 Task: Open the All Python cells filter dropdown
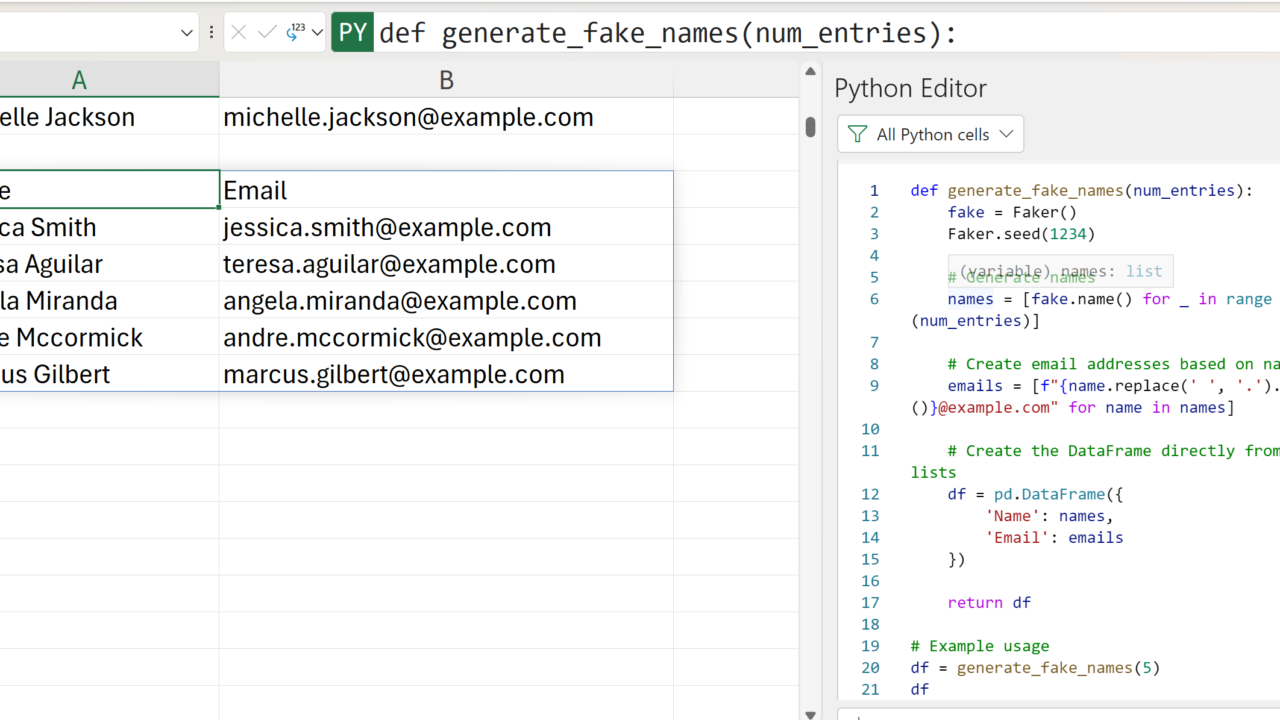coord(934,134)
